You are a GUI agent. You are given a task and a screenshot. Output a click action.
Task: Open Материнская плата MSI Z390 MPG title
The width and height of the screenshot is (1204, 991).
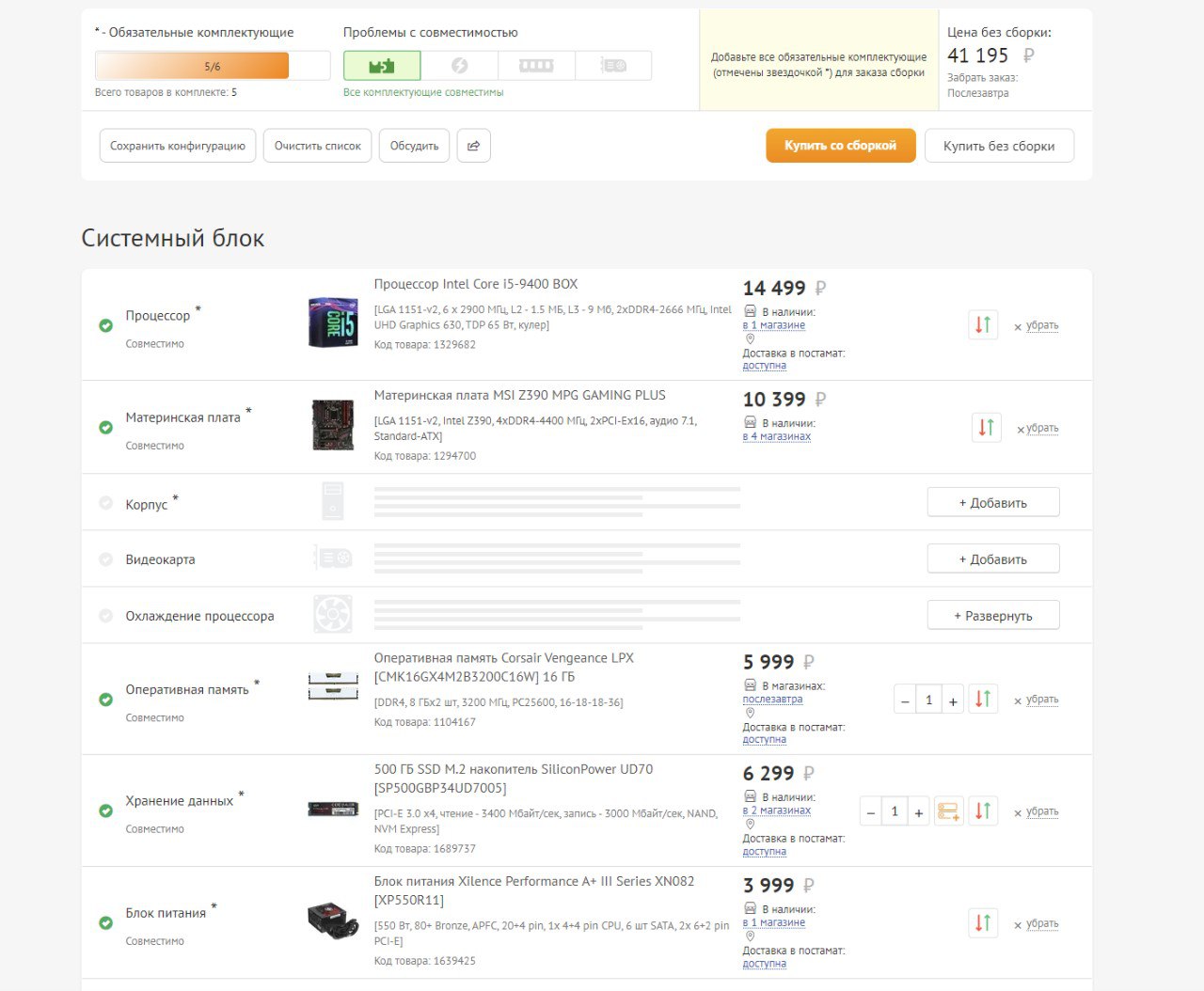pos(519,395)
